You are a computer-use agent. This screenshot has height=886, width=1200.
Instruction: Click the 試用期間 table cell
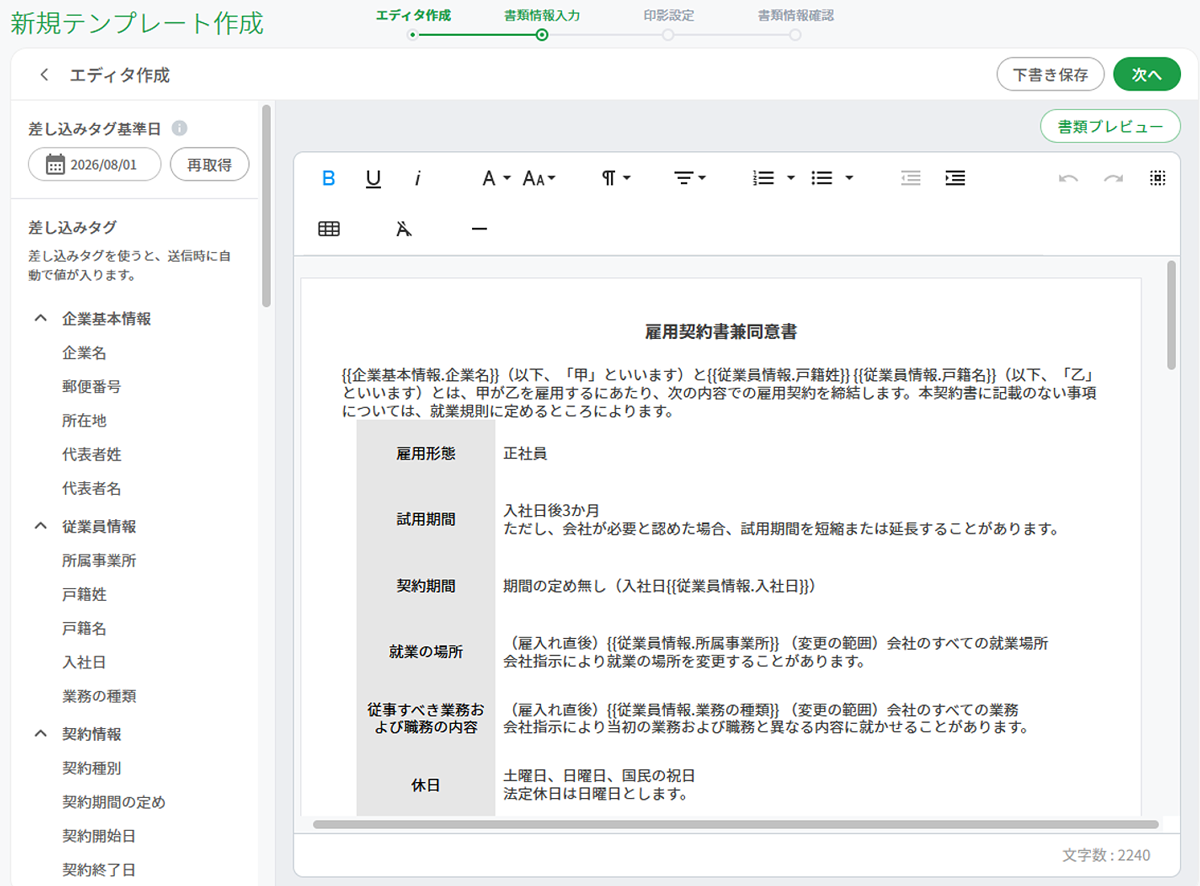426,519
